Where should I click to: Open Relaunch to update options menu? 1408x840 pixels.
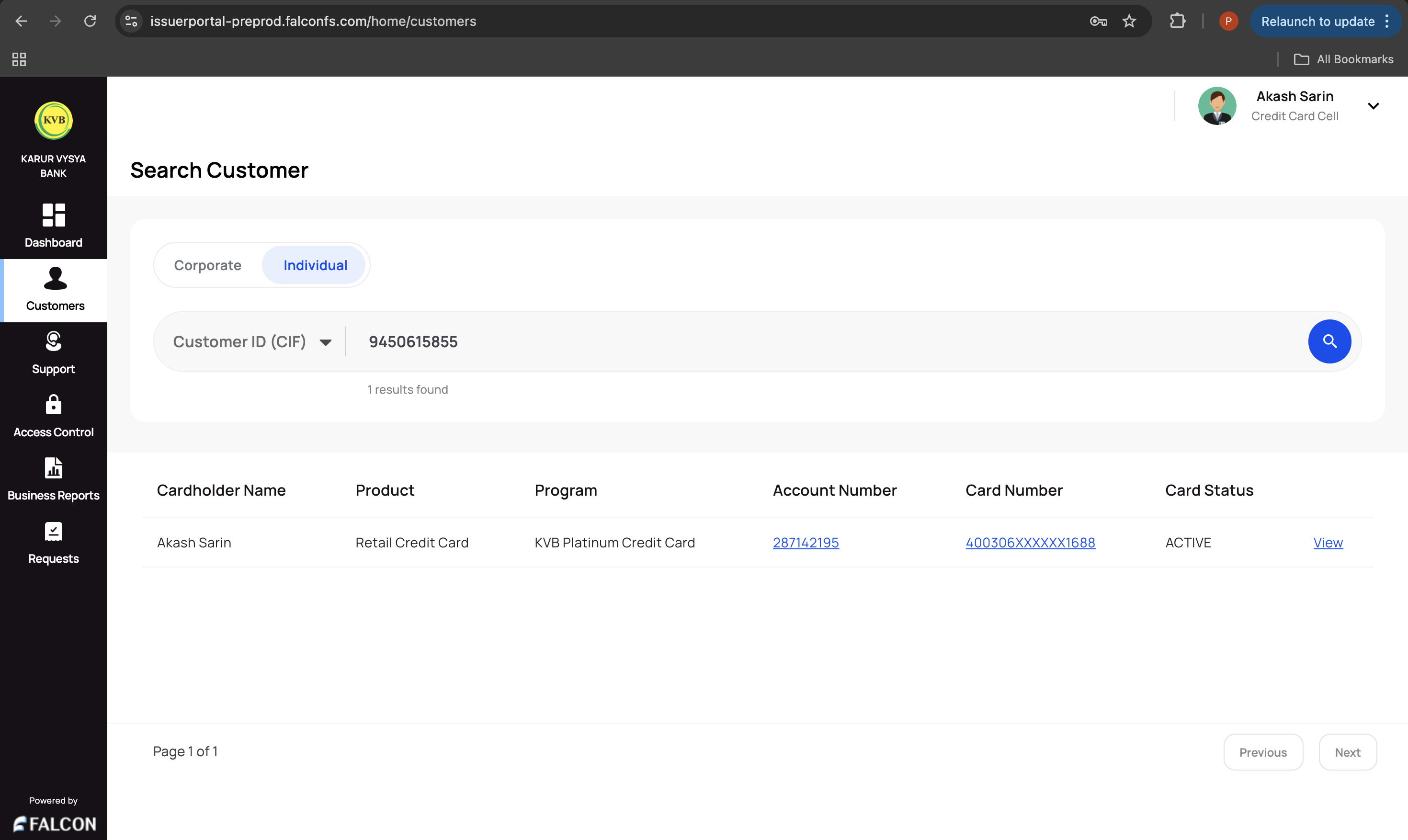(1387, 22)
